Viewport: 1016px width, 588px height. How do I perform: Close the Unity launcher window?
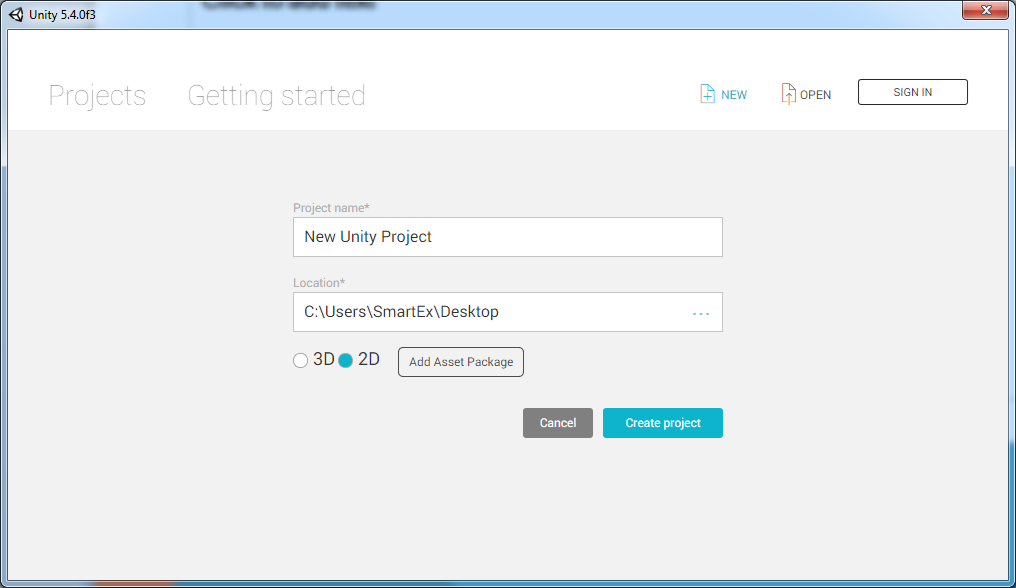tap(984, 10)
